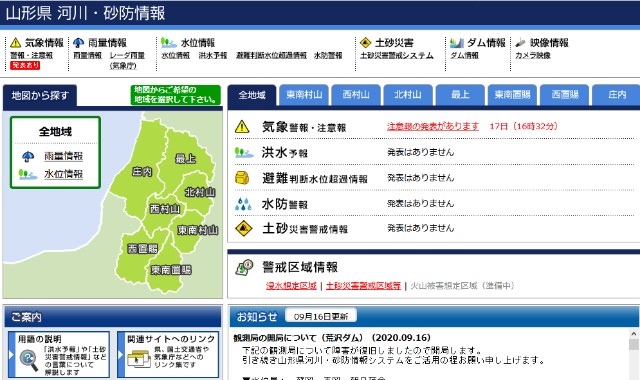This screenshot has height=380, width=640.
Task: Open 警報・注意報 link under 気象情報
Action: point(31,56)
